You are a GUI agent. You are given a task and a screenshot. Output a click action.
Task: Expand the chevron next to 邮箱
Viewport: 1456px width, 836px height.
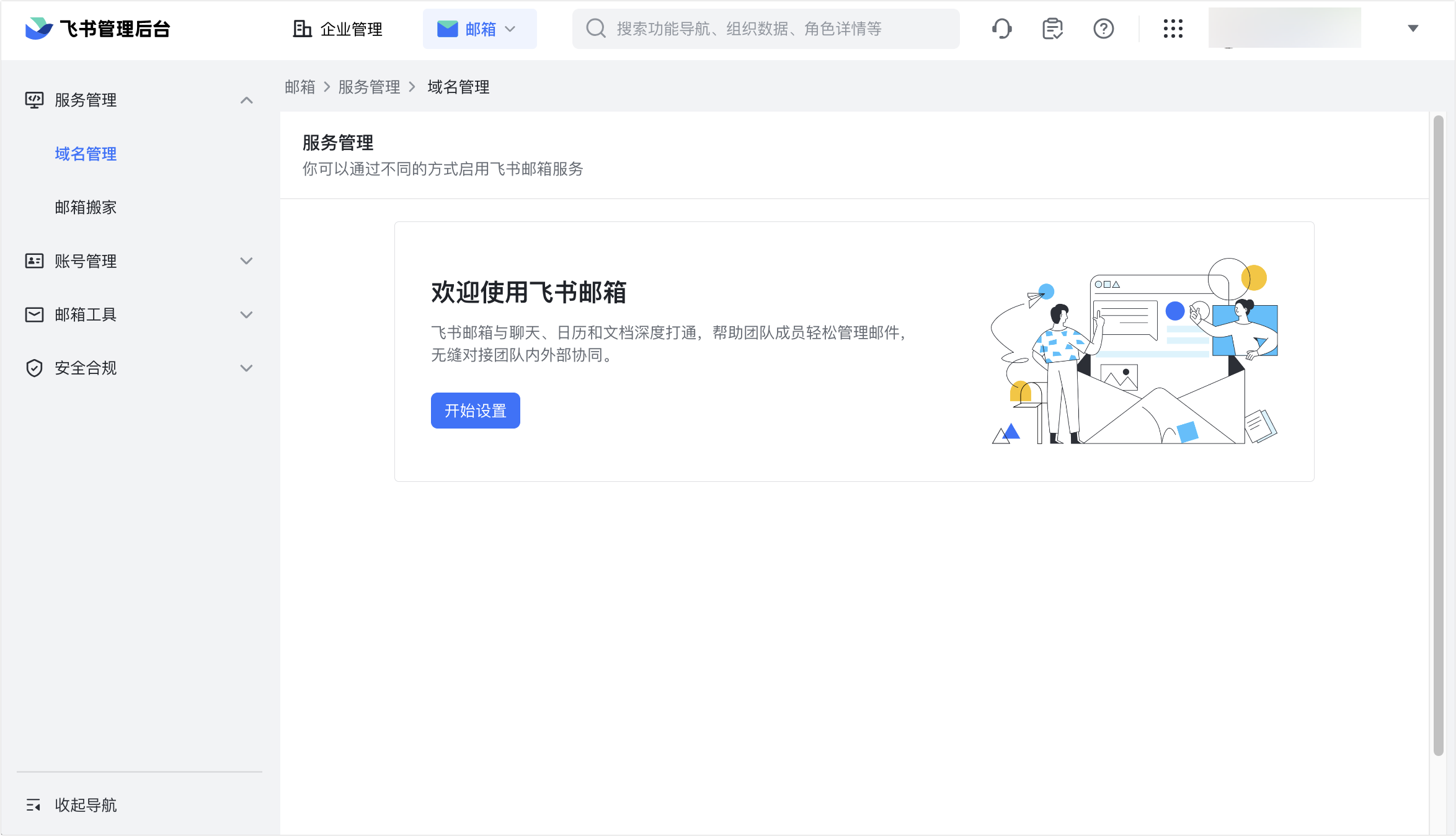click(510, 29)
